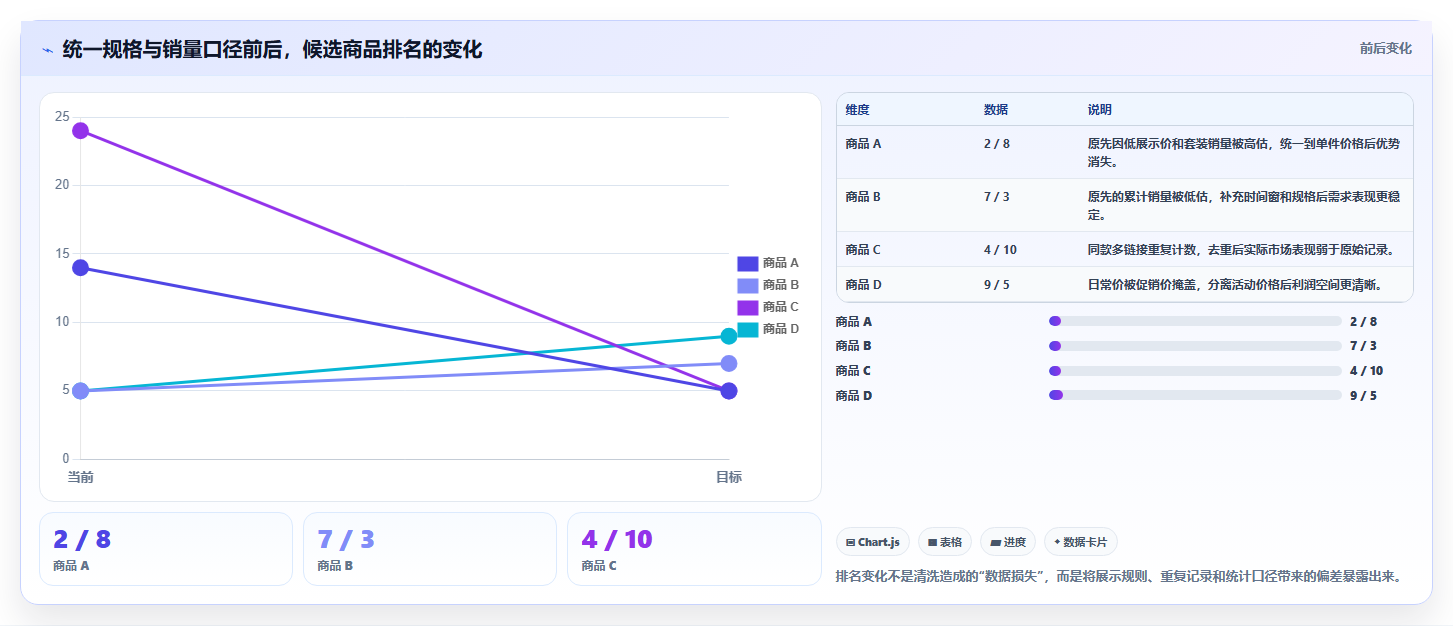Open the 商品 A data card showing 2 / 8
1453x626 pixels.
[166, 549]
